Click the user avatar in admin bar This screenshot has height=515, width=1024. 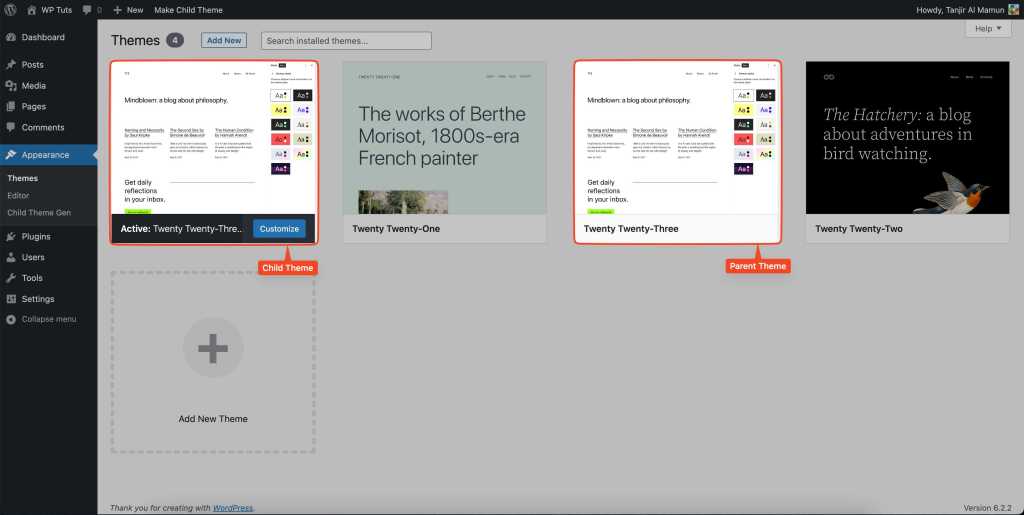click(x=1013, y=10)
